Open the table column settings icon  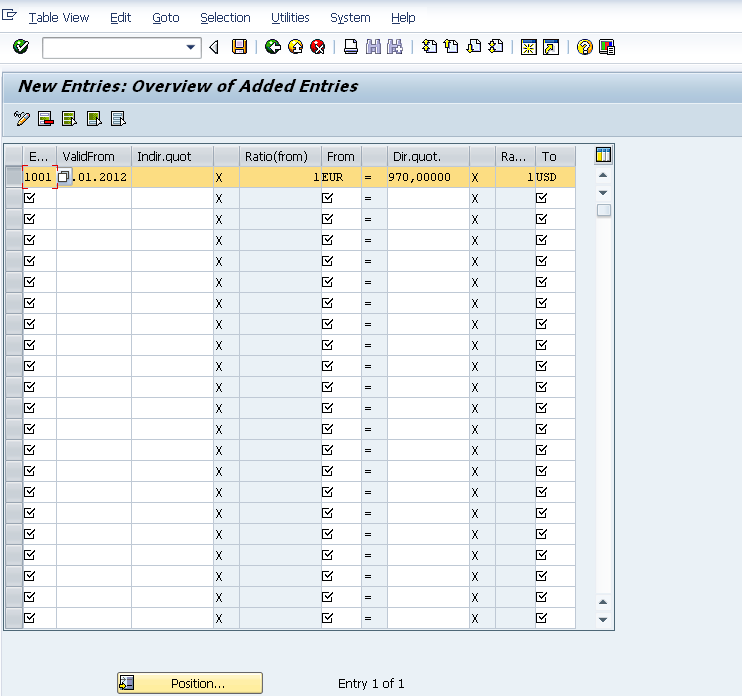pyautogui.click(x=603, y=155)
